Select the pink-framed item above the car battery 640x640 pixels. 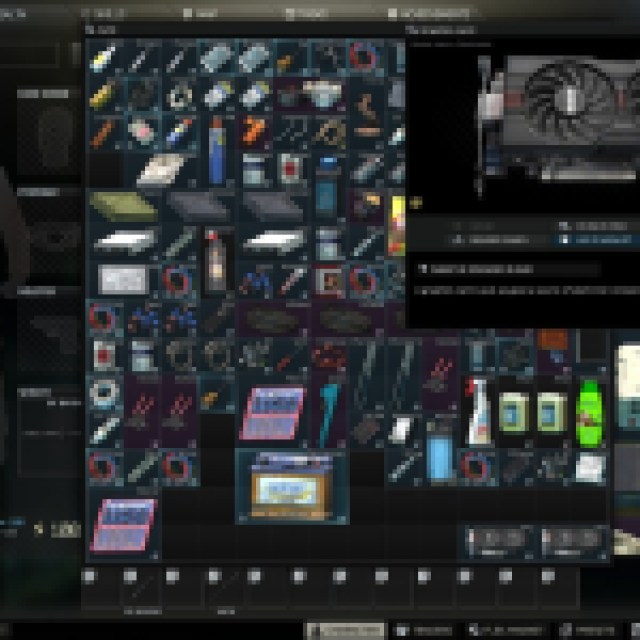point(273,414)
